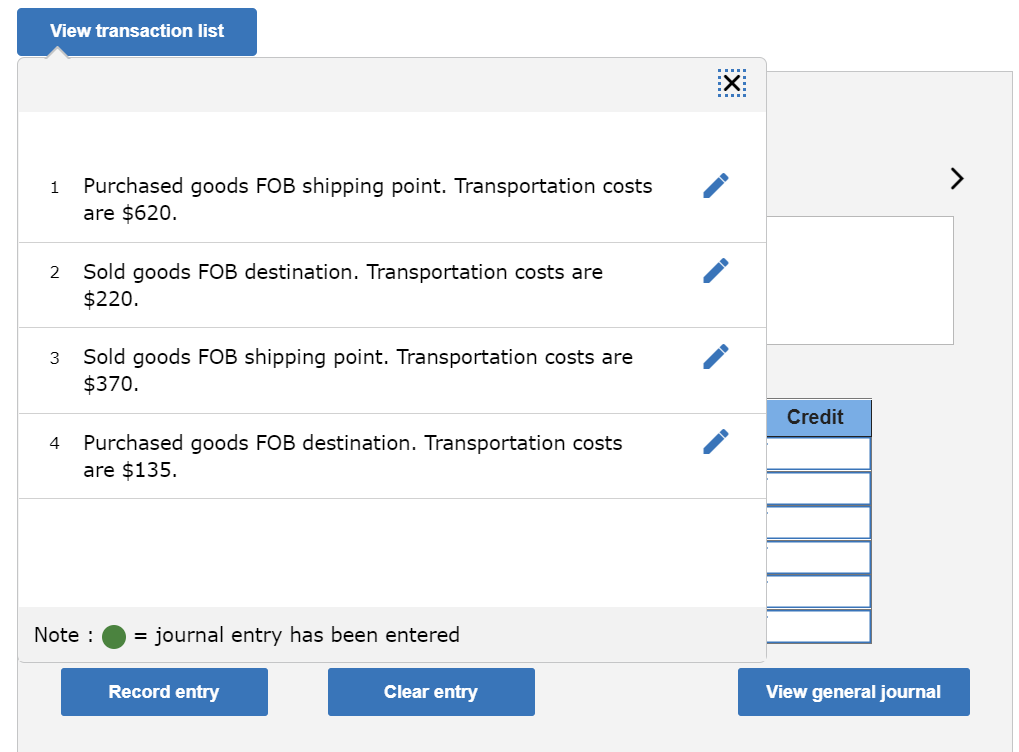
Task: Click the pencil icon for FOB shipping point purchase
Action: coord(715,184)
